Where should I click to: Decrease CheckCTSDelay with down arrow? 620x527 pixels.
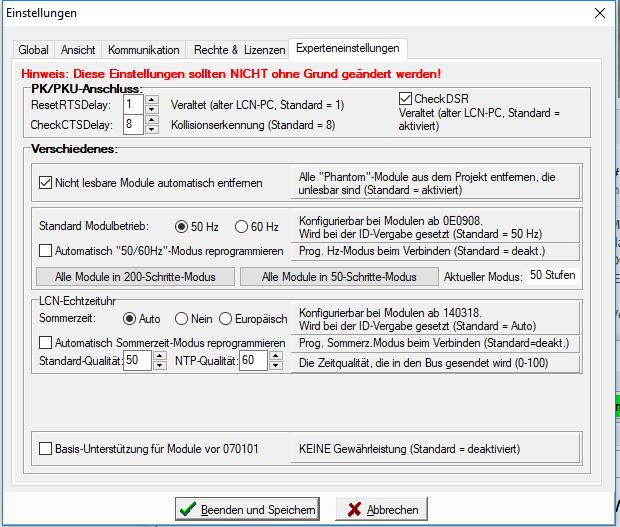click(x=152, y=129)
